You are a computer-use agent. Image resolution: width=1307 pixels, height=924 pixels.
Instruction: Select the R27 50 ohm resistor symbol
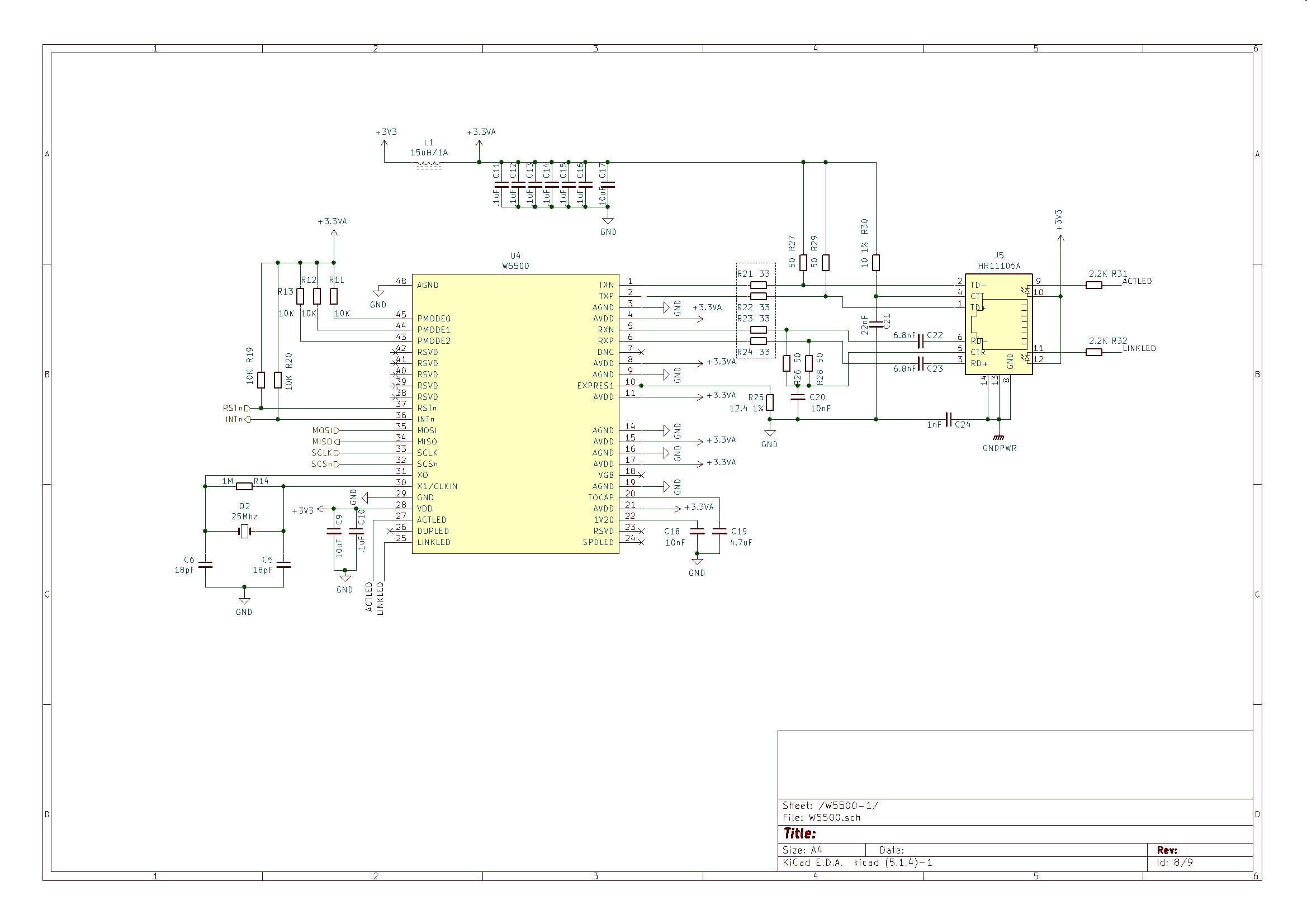coord(803,263)
